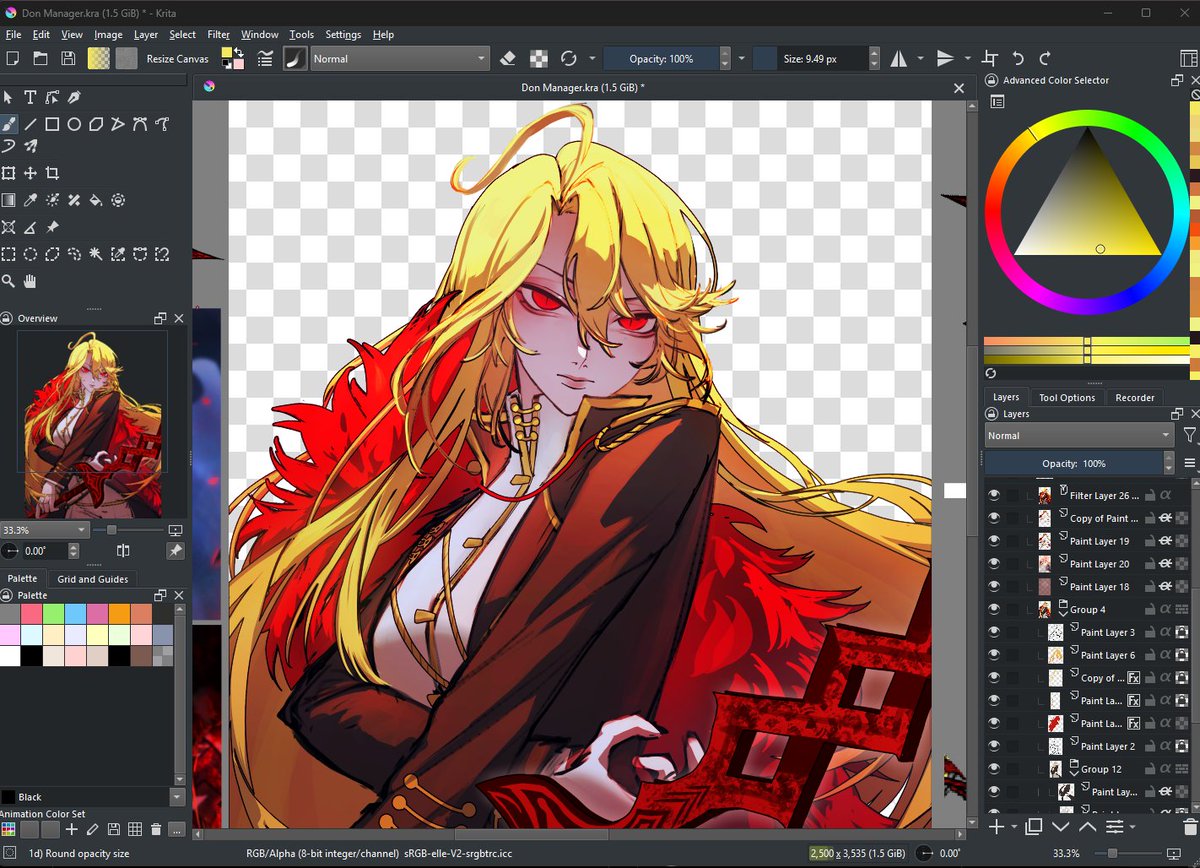
Task: Select the Rectangle shape tool
Action: point(52,124)
